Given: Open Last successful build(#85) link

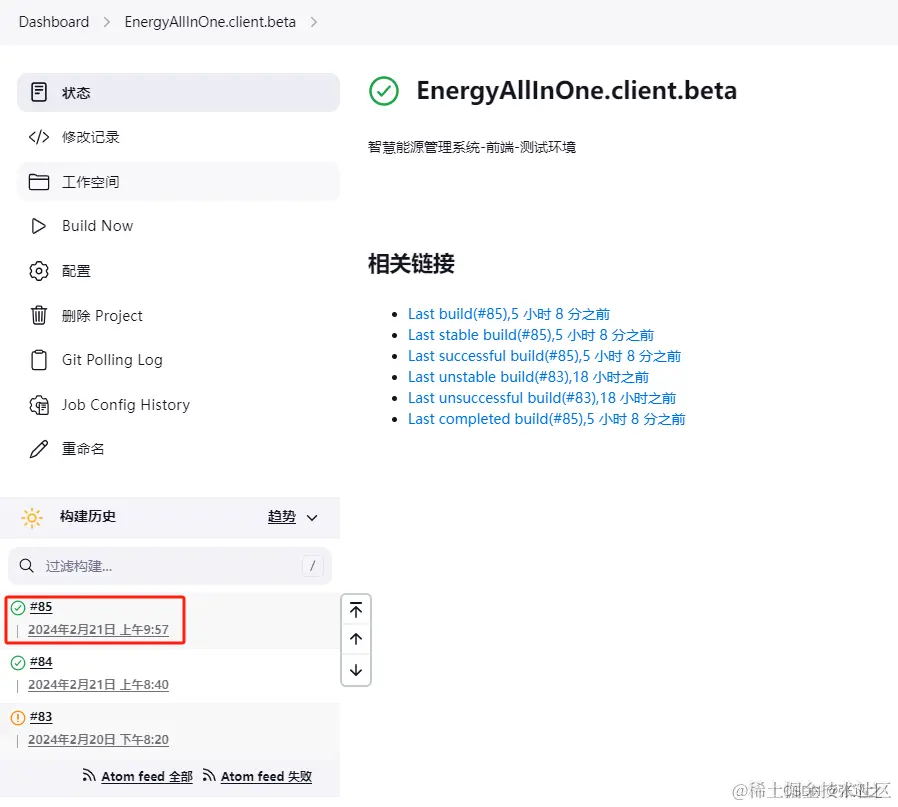Looking at the screenshot, I should point(544,356).
